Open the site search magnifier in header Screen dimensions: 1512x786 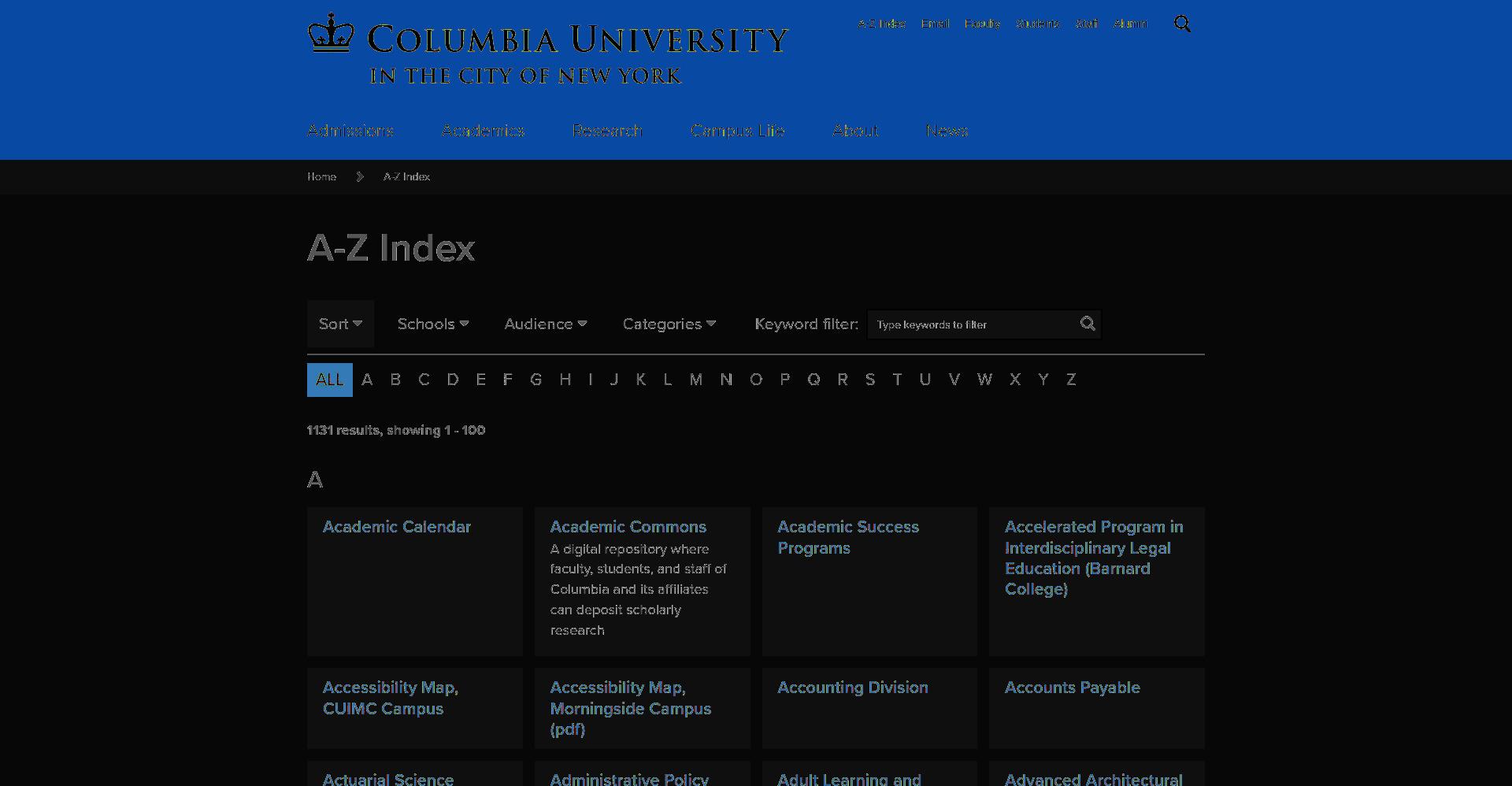pyautogui.click(x=1182, y=24)
